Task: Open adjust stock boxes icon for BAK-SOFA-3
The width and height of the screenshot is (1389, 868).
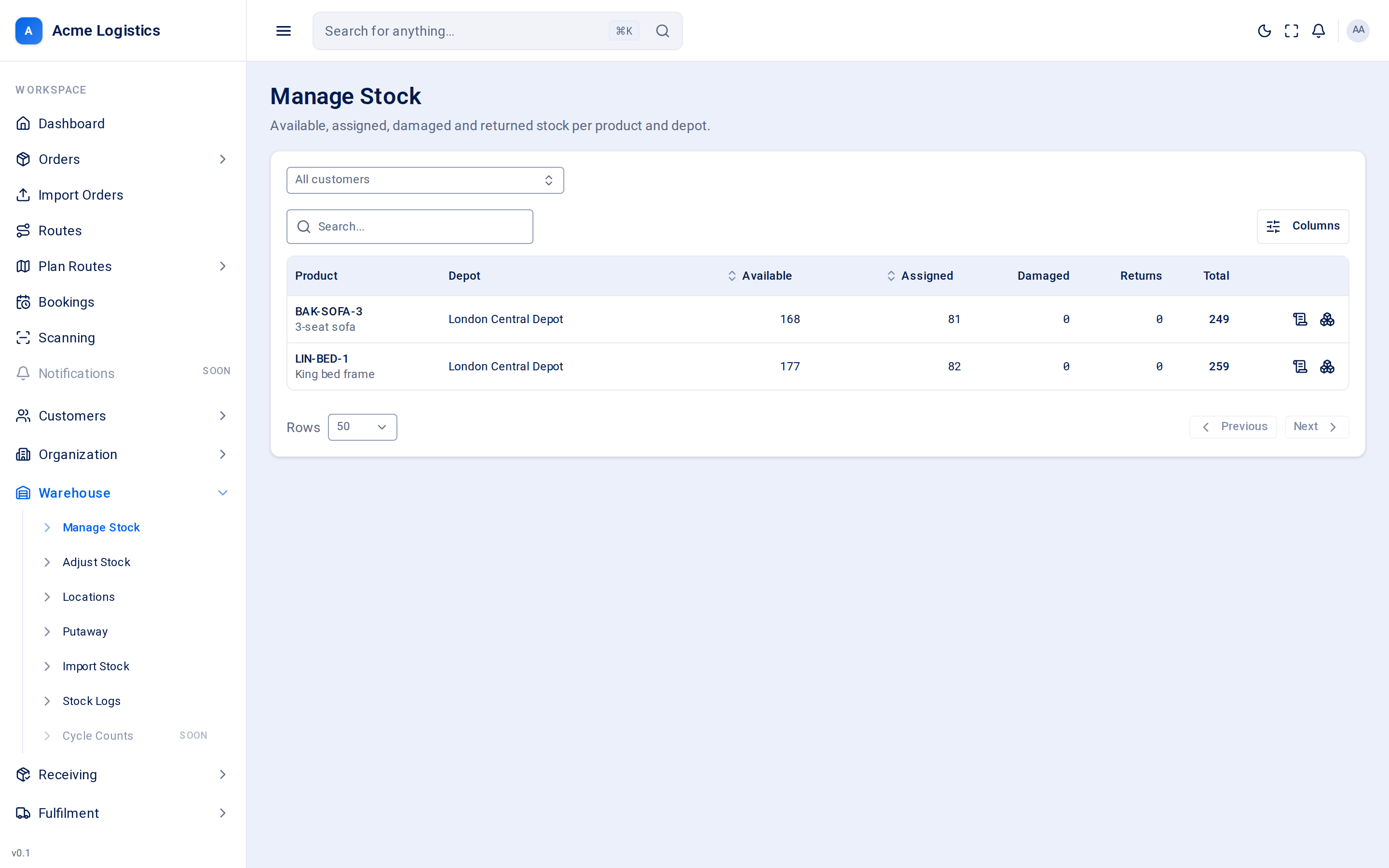Action: click(x=1327, y=319)
